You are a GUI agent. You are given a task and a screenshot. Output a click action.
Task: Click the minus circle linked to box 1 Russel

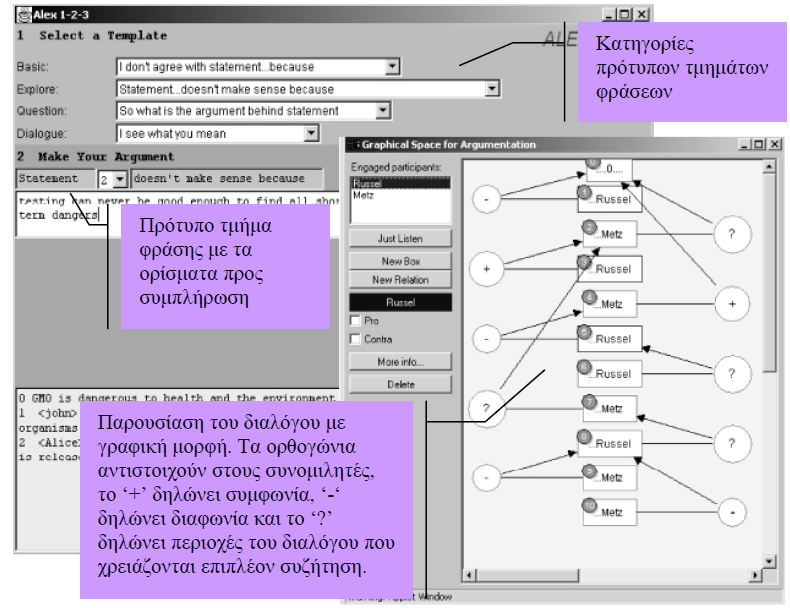pyautogui.click(x=486, y=199)
